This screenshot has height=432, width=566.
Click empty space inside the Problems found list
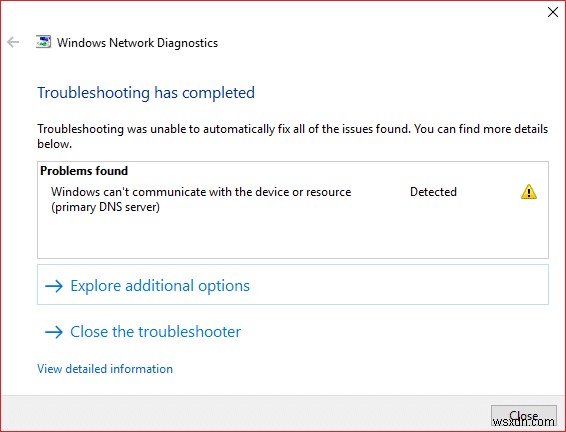click(x=293, y=236)
